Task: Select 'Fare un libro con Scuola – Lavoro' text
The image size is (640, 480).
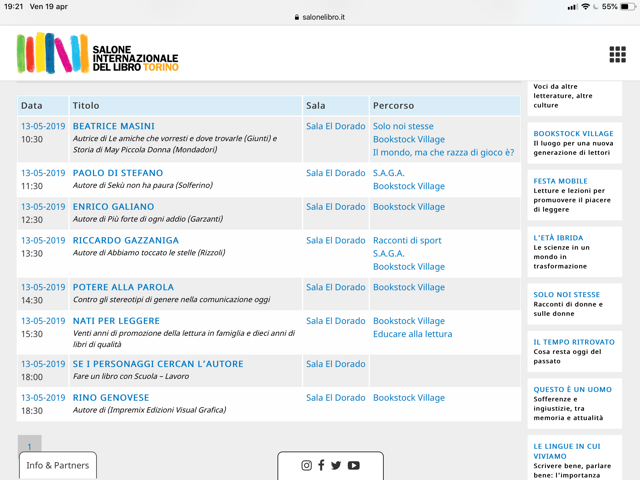Action: 131,376
